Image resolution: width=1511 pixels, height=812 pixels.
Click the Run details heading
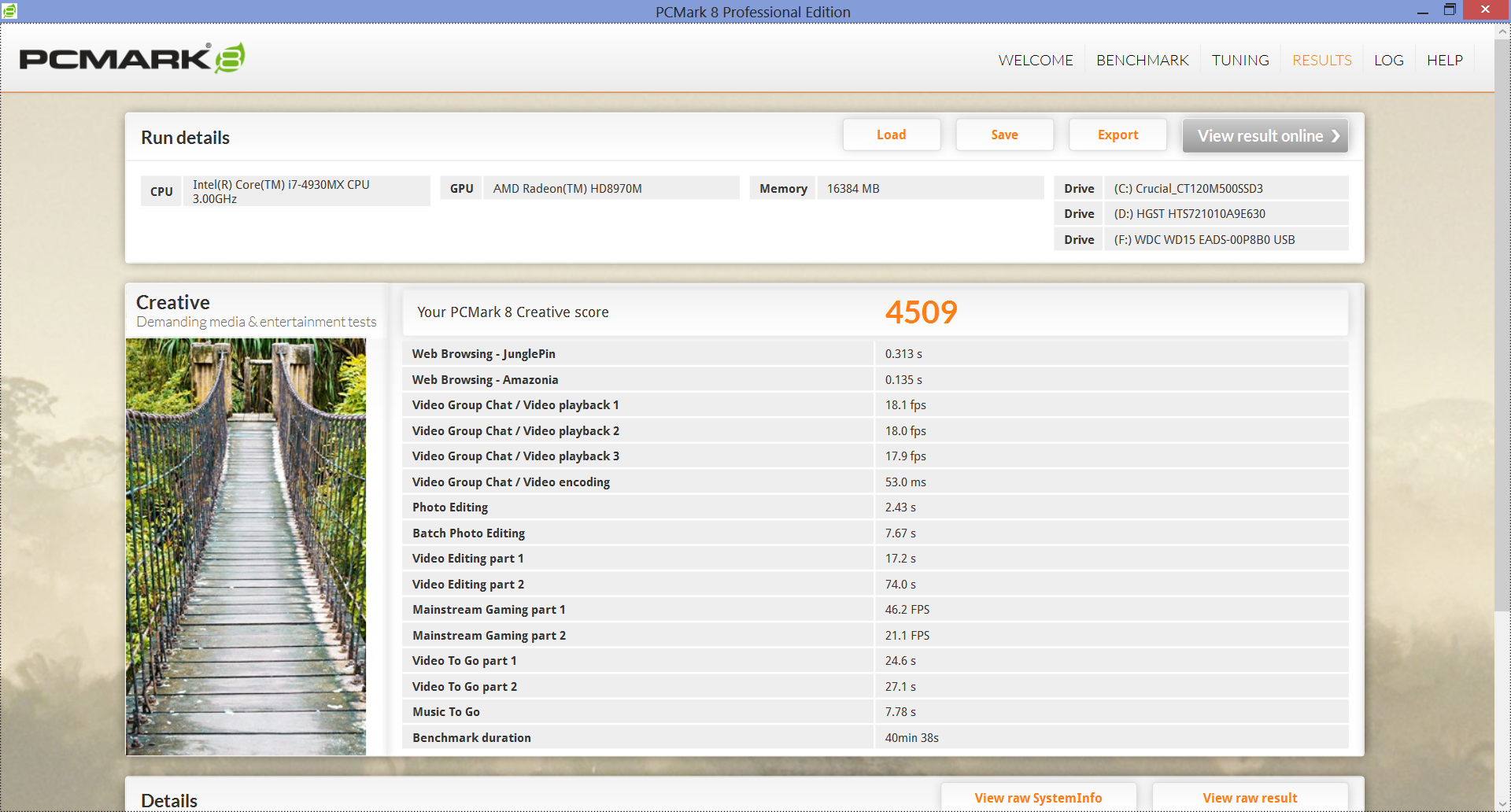tap(185, 138)
